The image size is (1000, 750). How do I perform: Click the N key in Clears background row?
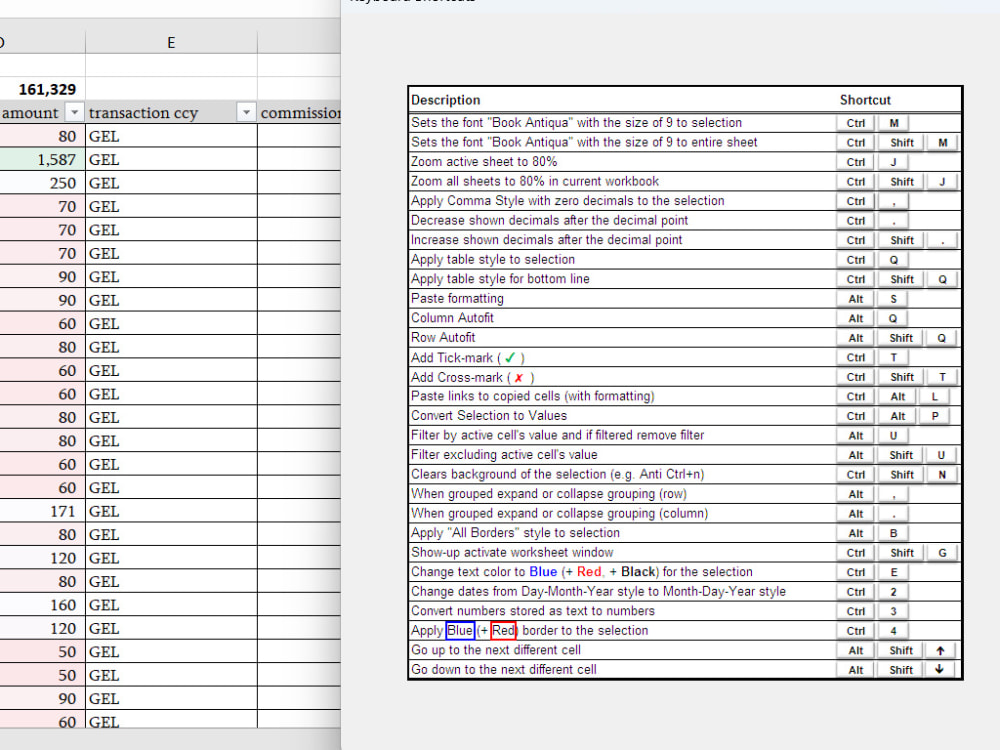[942, 475]
